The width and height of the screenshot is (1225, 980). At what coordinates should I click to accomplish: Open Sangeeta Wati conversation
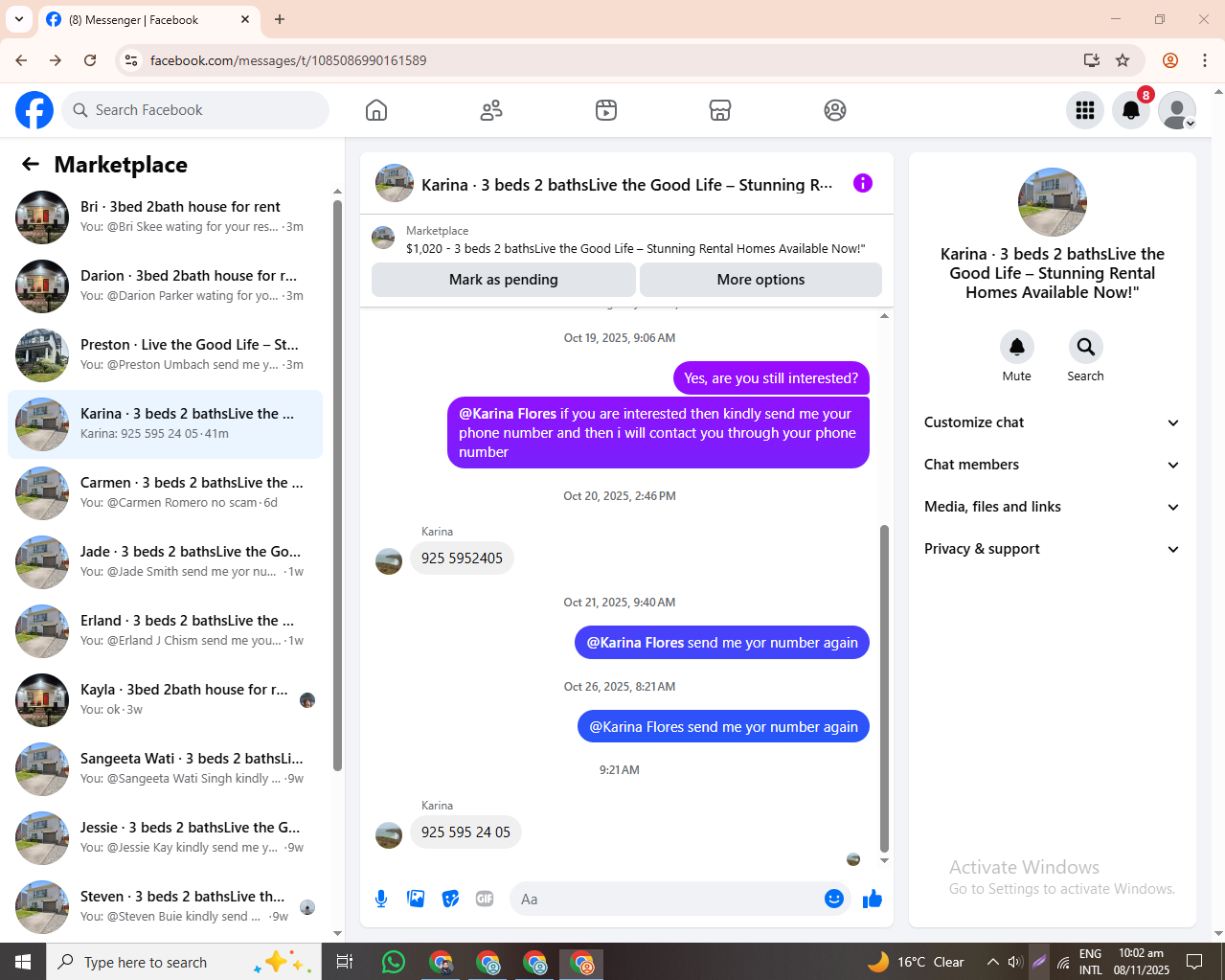coord(165,769)
